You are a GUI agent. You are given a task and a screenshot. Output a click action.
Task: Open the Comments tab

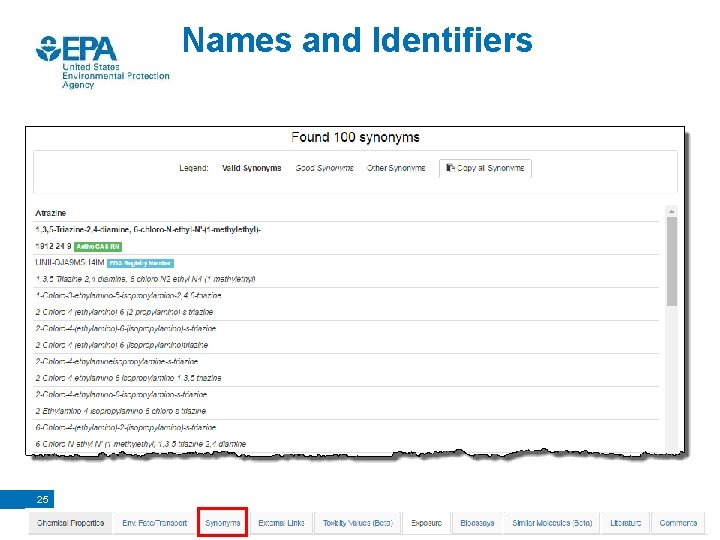tap(678, 523)
